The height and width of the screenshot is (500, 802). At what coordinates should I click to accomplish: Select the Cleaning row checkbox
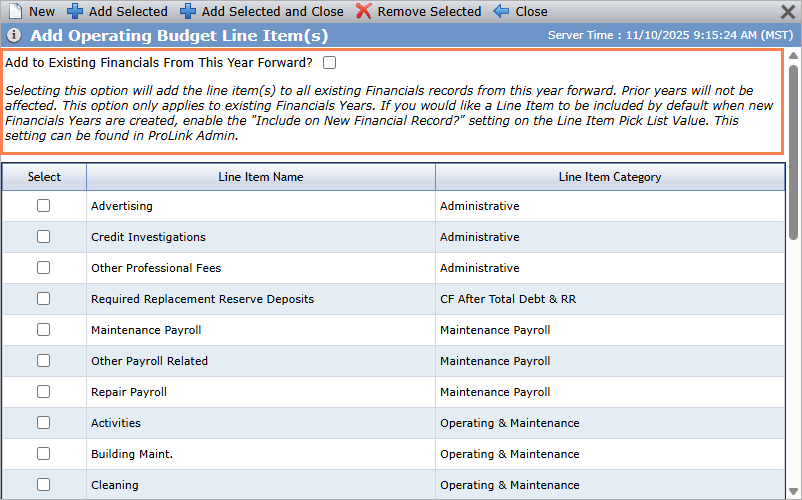point(43,485)
